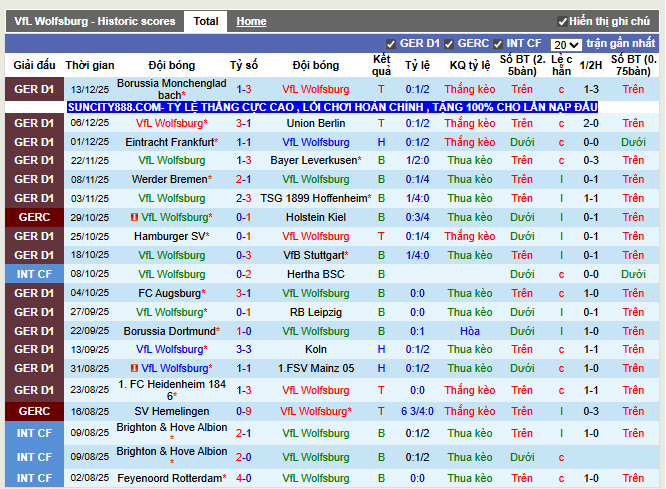Open FC Augsburg team link
The width and height of the screenshot is (666, 489).
(x=170, y=293)
